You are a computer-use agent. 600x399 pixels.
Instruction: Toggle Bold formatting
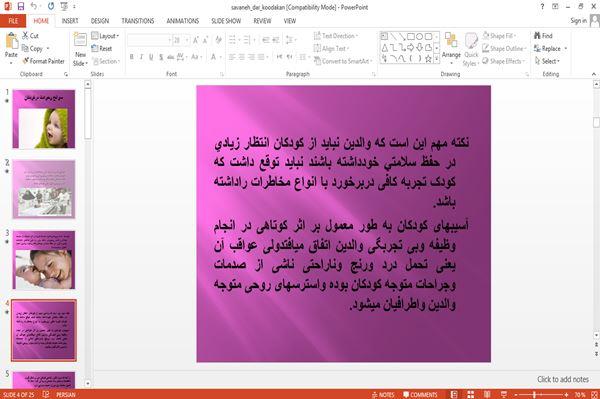(132, 57)
